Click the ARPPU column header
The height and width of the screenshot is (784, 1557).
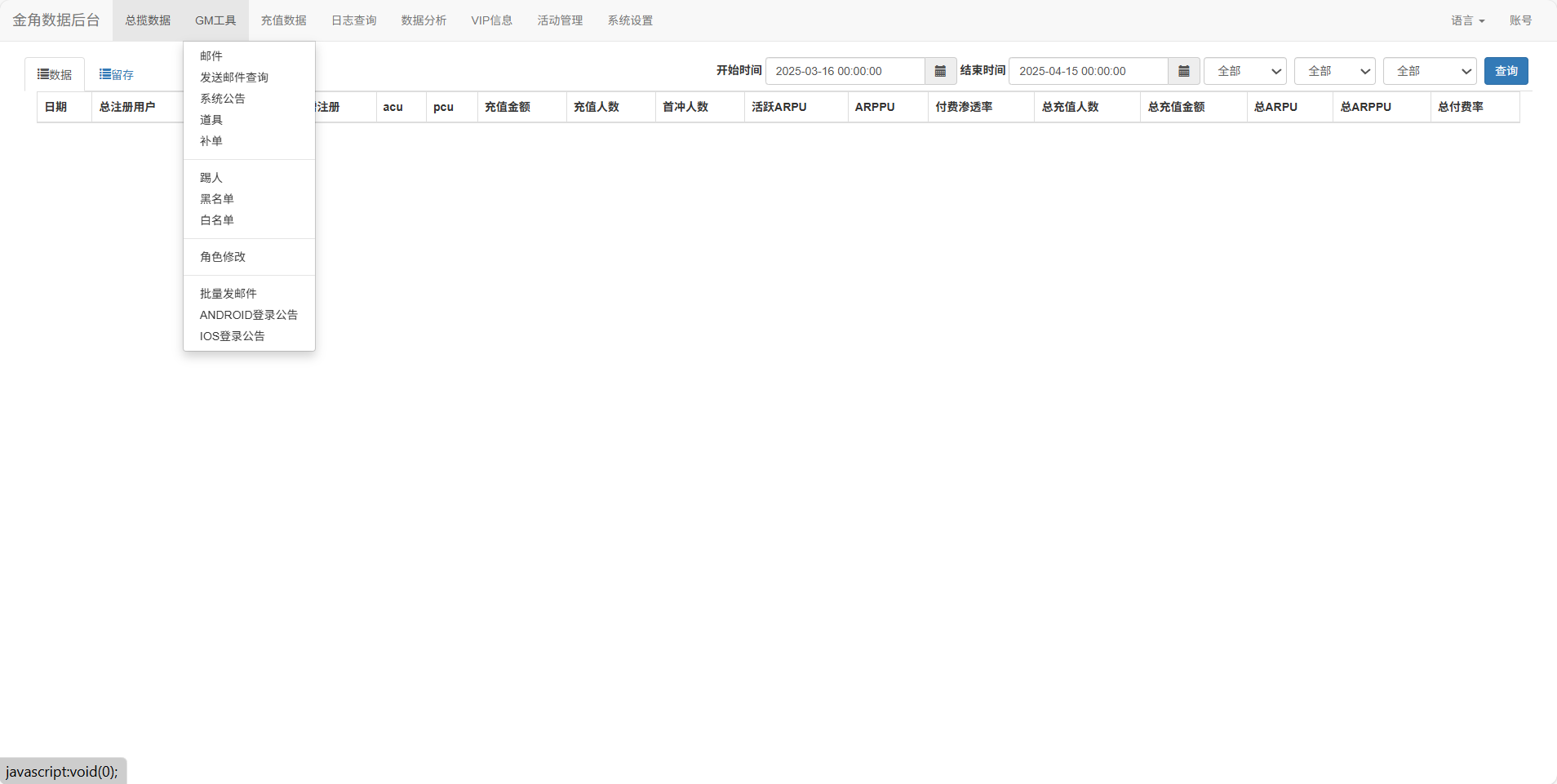(x=888, y=107)
